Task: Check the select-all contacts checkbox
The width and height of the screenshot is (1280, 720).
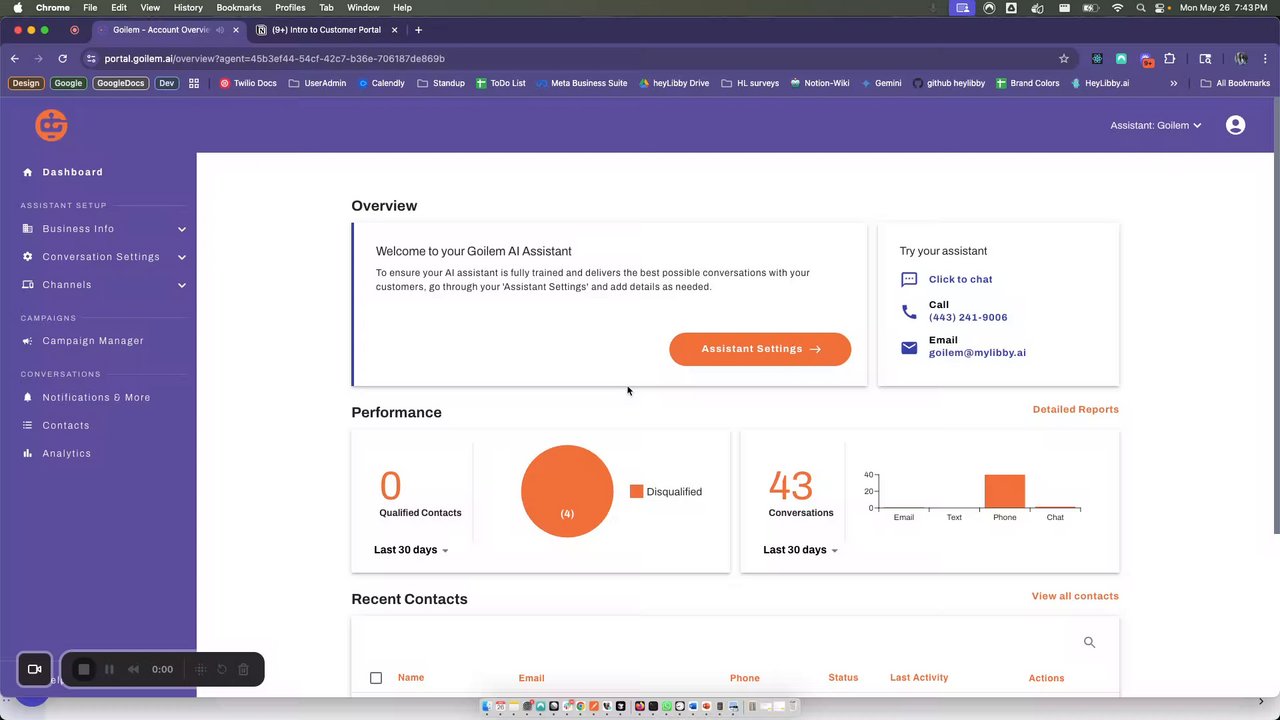Action: click(376, 678)
